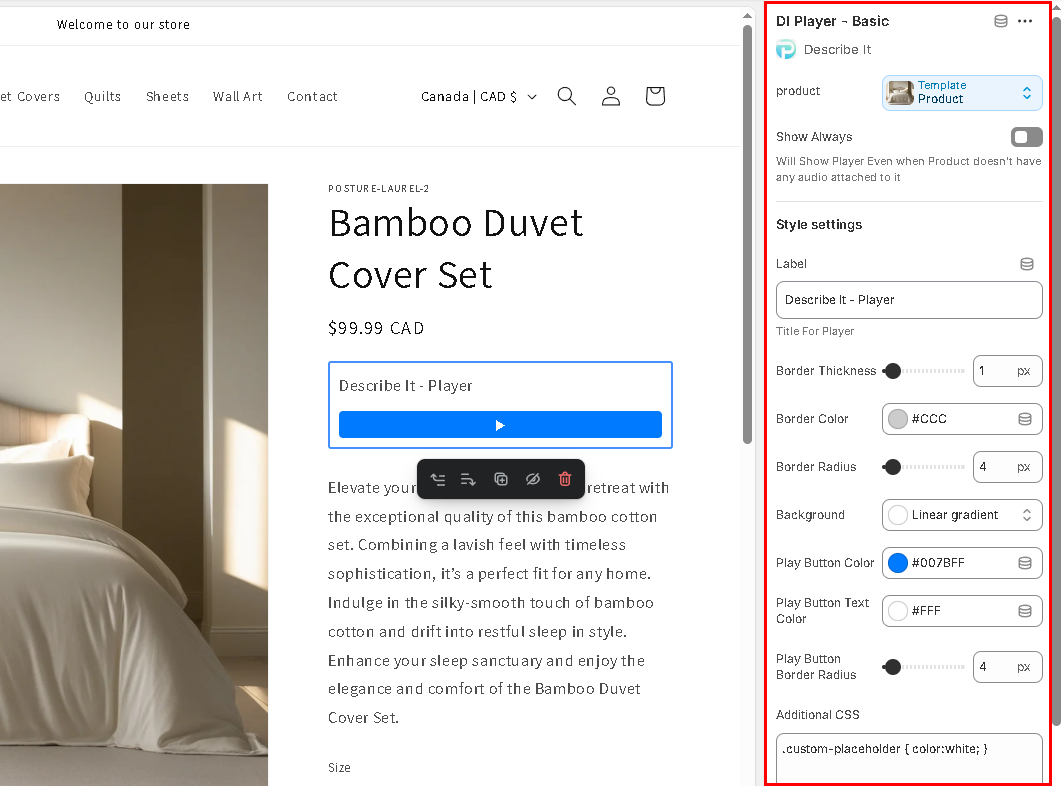Viewport: 1064px width, 786px height.
Task: Open the Contact menu item
Action: [x=312, y=97]
